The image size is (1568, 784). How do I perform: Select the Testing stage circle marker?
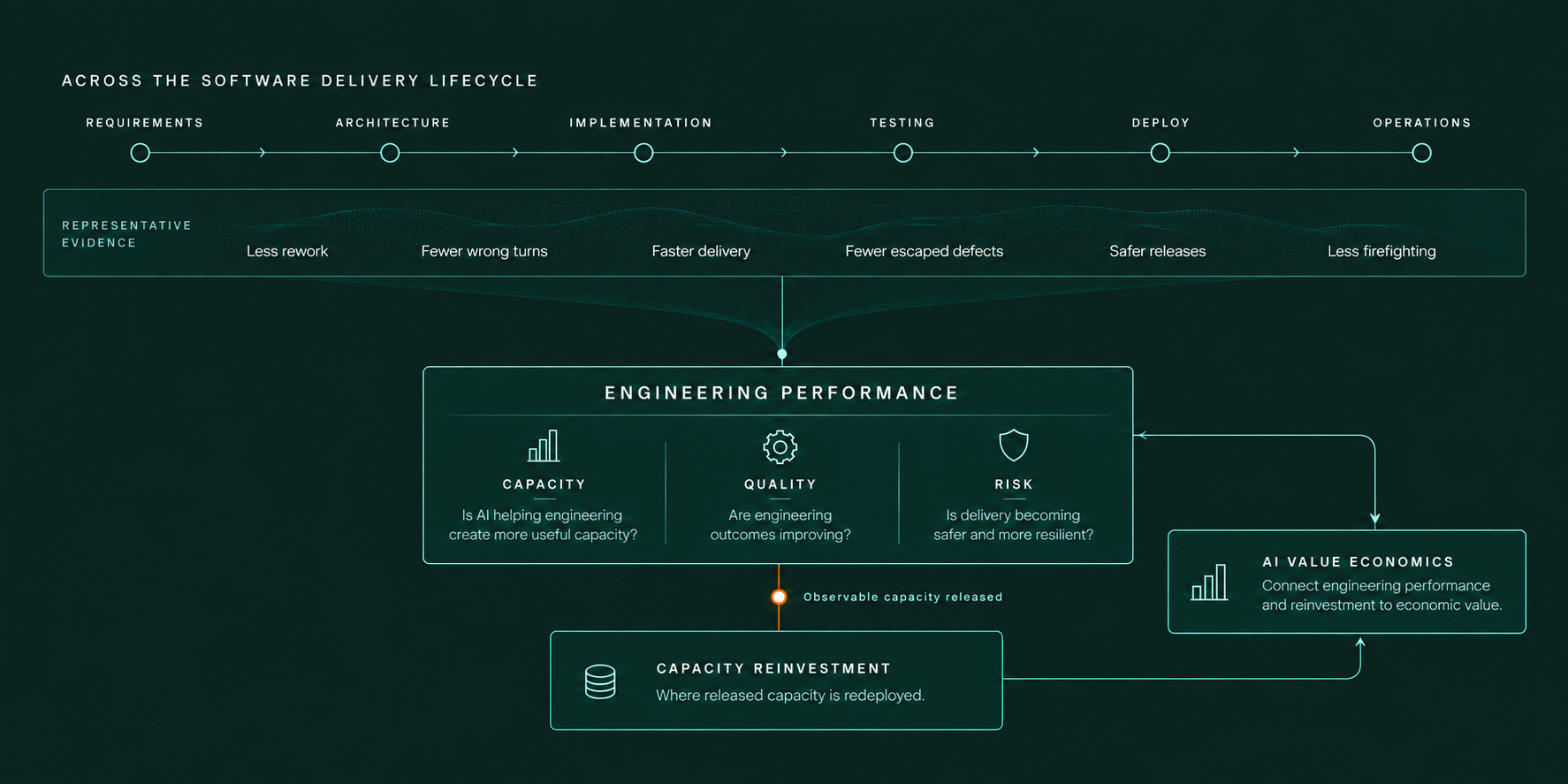tap(902, 153)
